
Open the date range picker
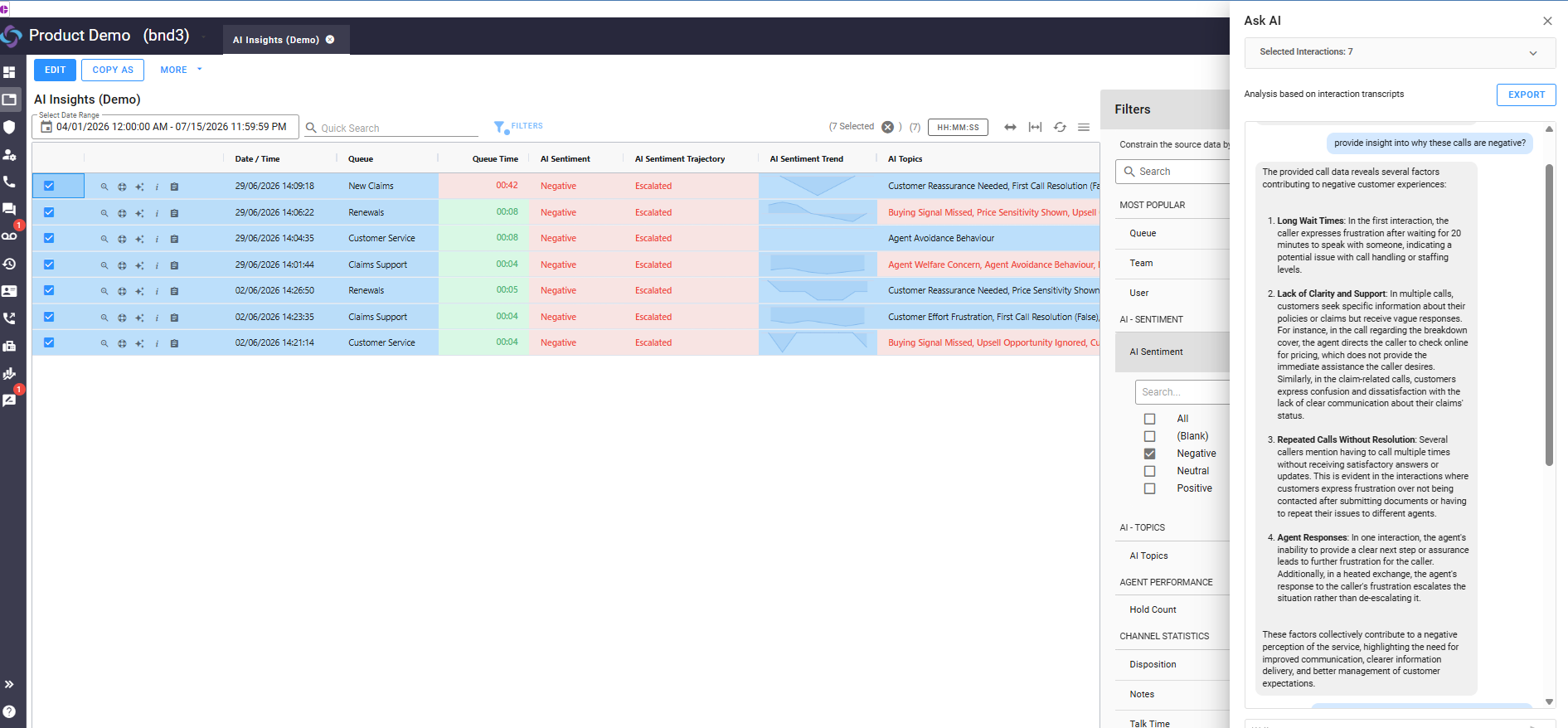point(165,127)
